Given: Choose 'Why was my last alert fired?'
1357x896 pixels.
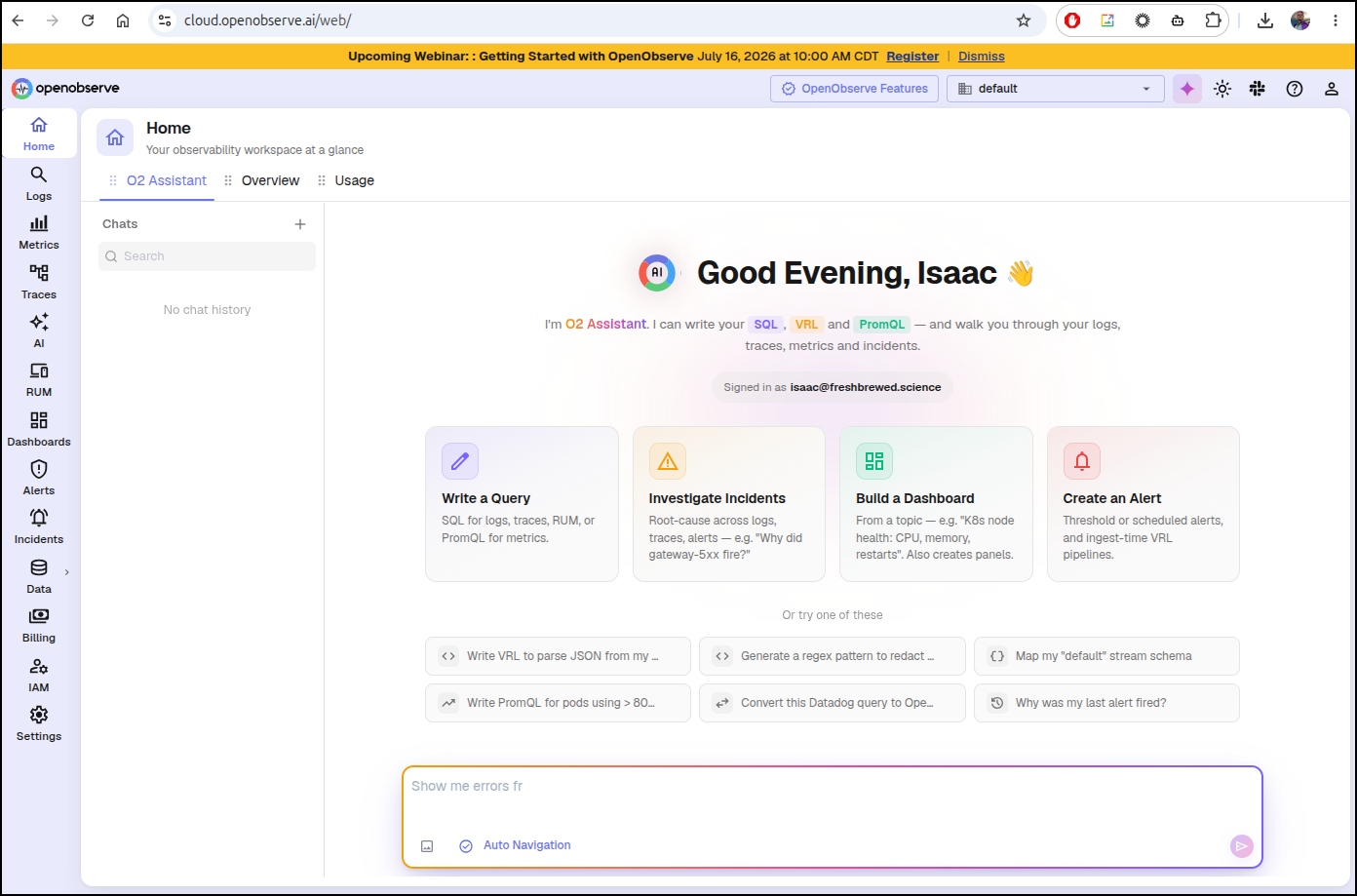Looking at the screenshot, I should [x=1106, y=703].
